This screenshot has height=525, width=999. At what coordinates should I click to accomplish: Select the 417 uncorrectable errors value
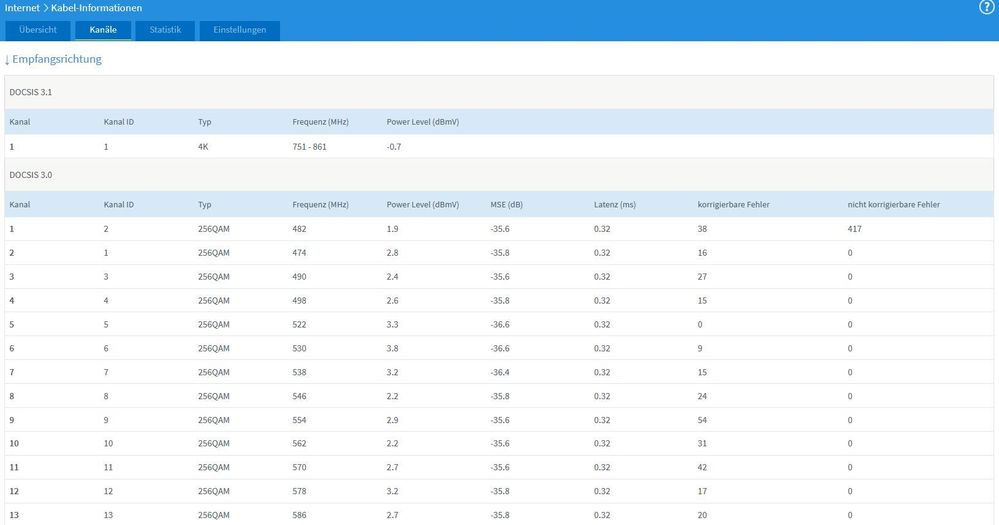854,229
